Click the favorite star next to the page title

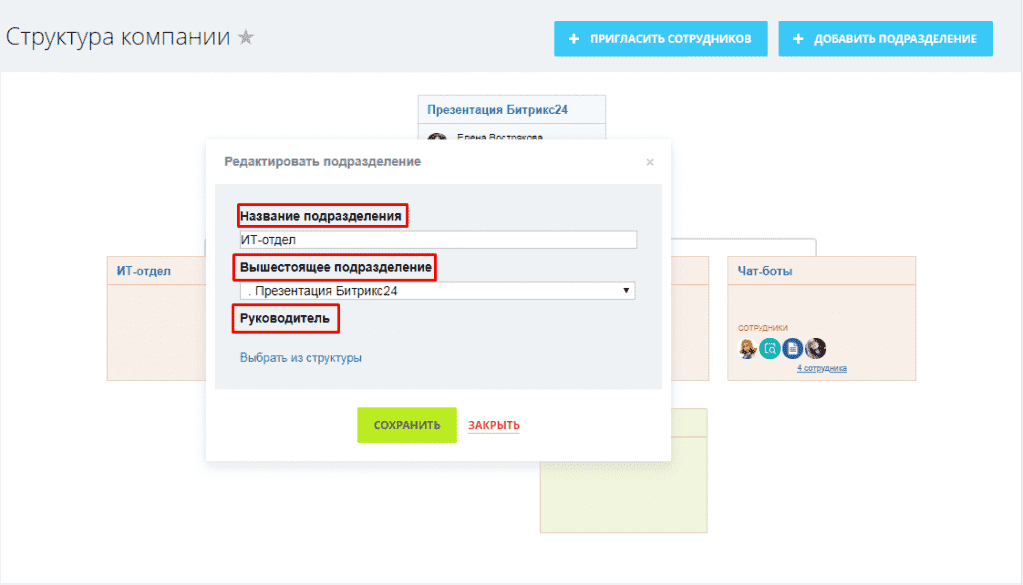click(x=246, y=38)
